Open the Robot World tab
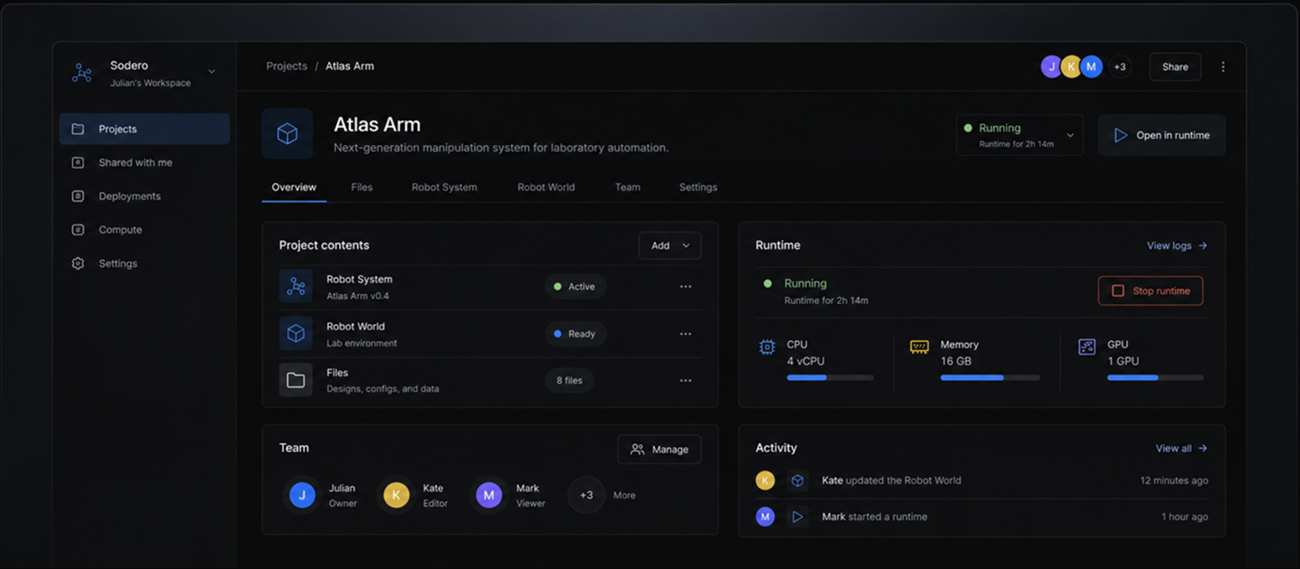This screenshot has height=569, width=1300. (x=546, y=187)
